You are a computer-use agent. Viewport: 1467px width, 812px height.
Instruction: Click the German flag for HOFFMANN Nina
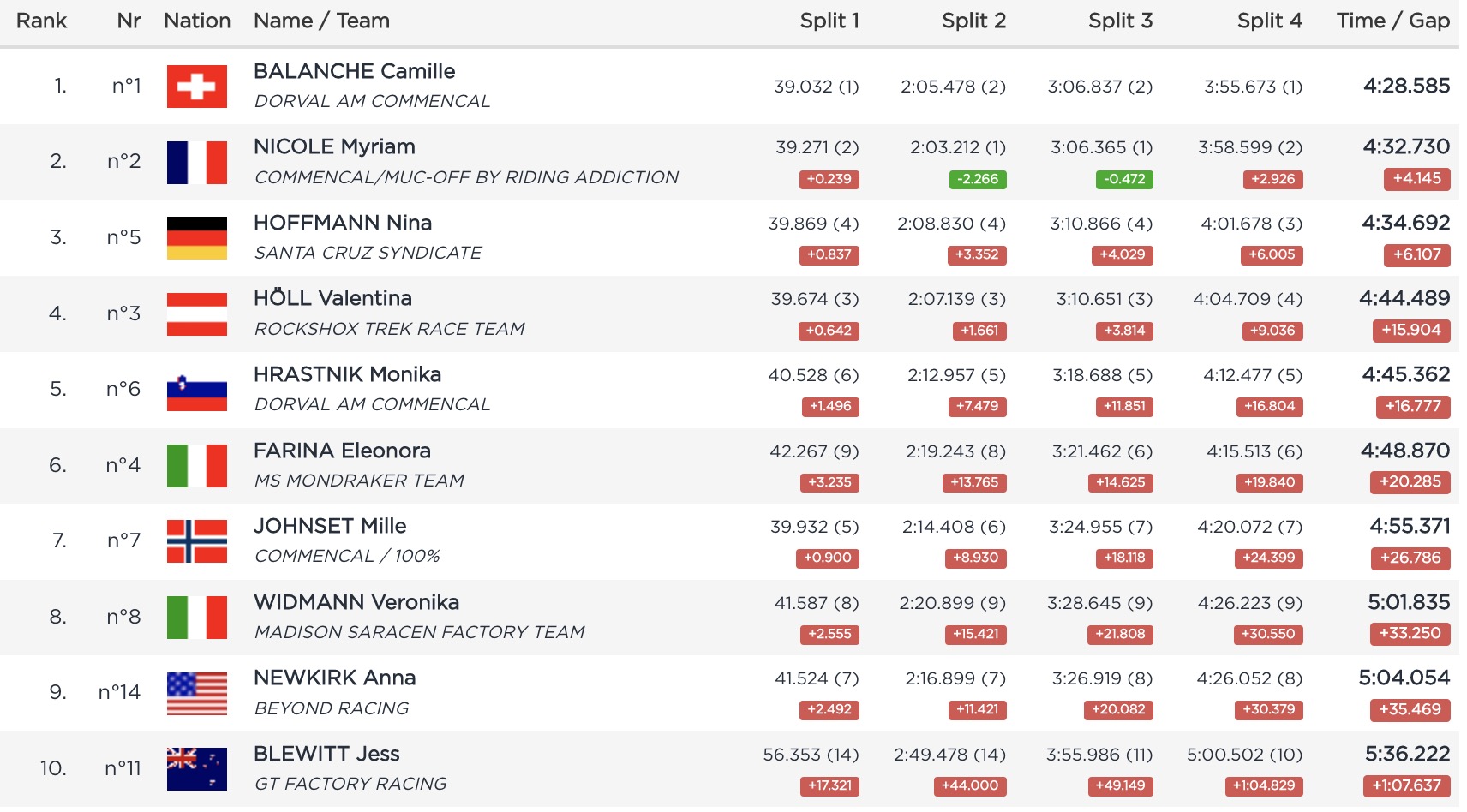point(197,238)
